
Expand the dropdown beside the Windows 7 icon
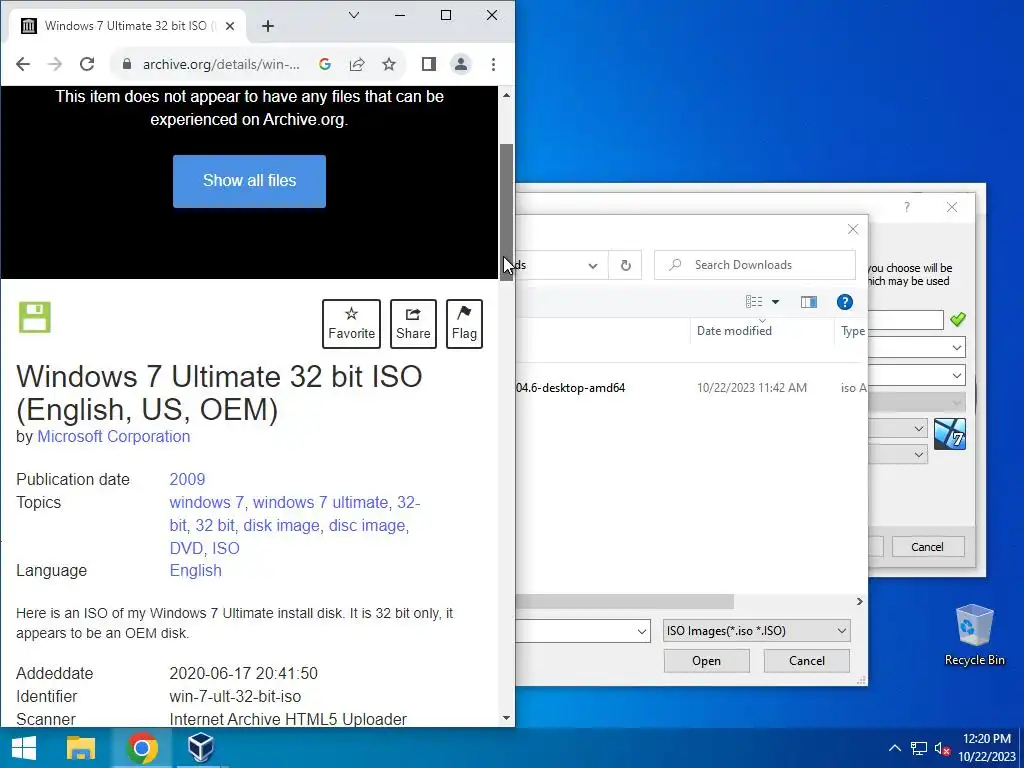[x=918, y=429]
